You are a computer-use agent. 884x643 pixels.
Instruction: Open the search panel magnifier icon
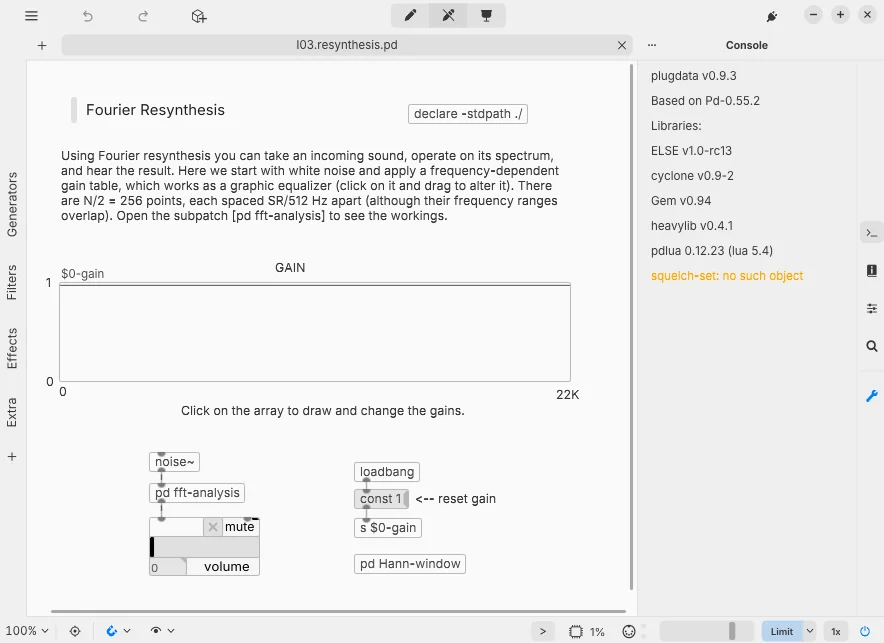(x=872, y=346)
